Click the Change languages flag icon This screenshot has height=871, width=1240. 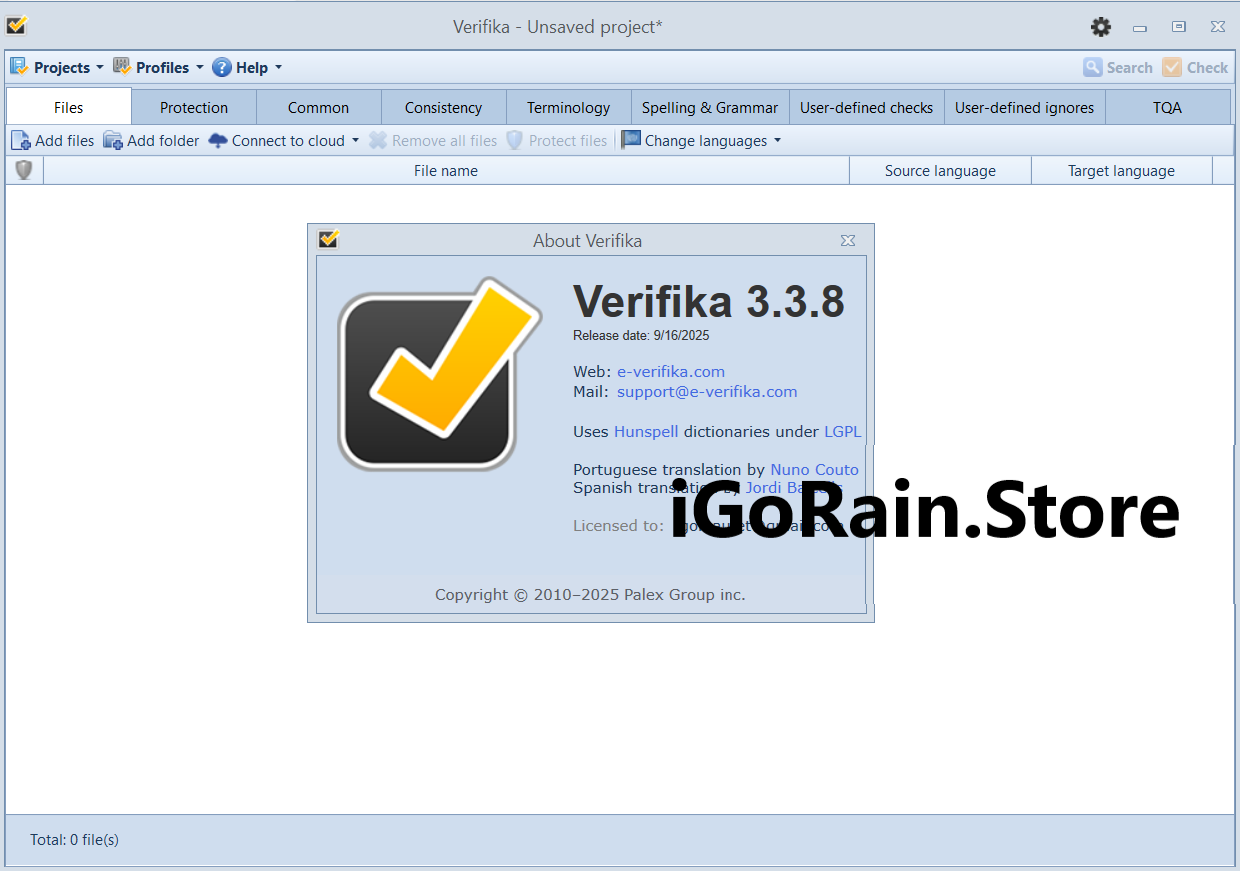(x=630, y=141)
